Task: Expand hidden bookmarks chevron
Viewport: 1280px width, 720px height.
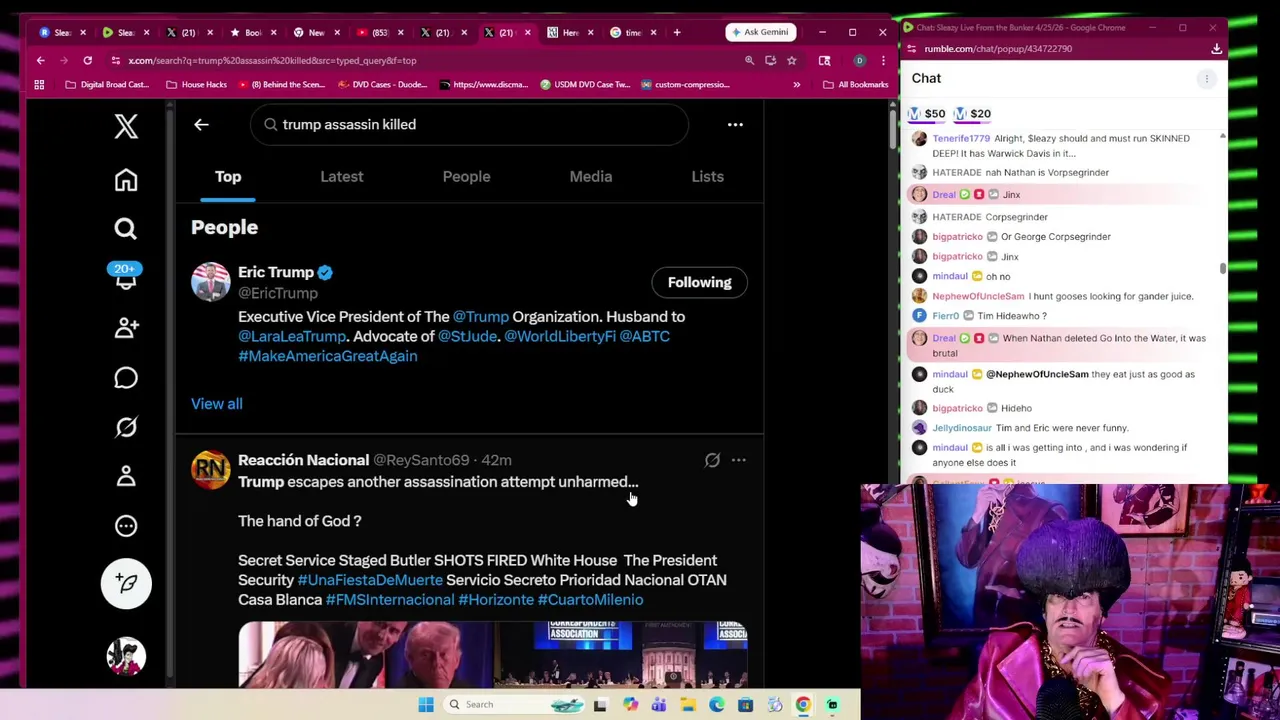Action: click(797, 84)
